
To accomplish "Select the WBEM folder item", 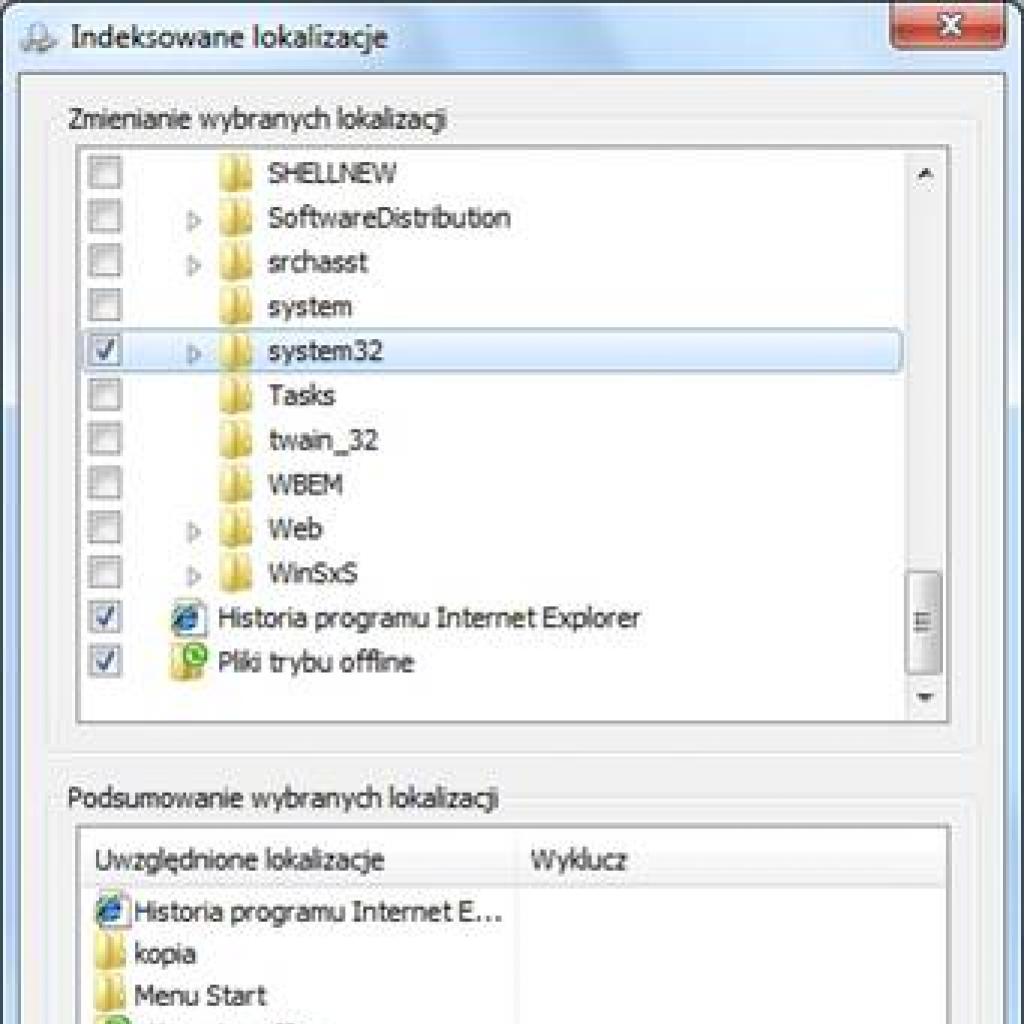I will point(305,484).
